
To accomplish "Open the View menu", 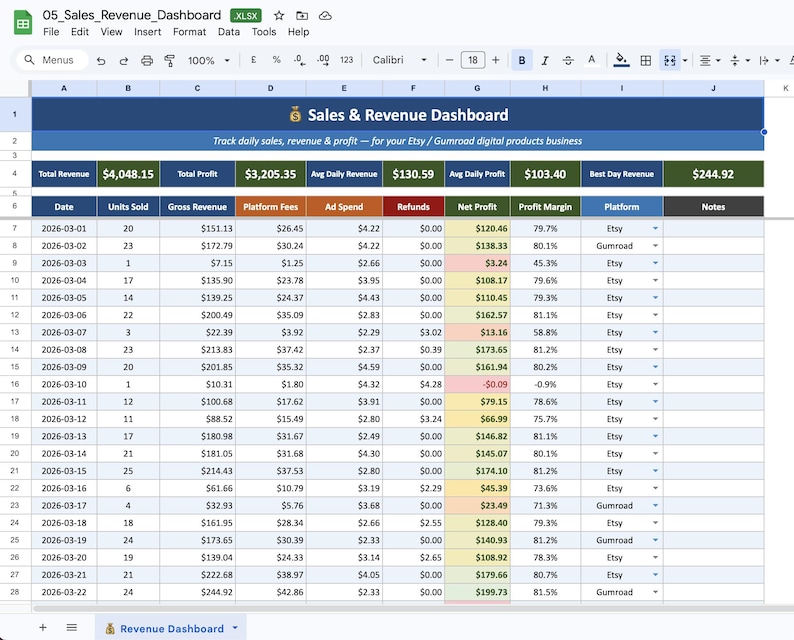I will coord(111,32).
